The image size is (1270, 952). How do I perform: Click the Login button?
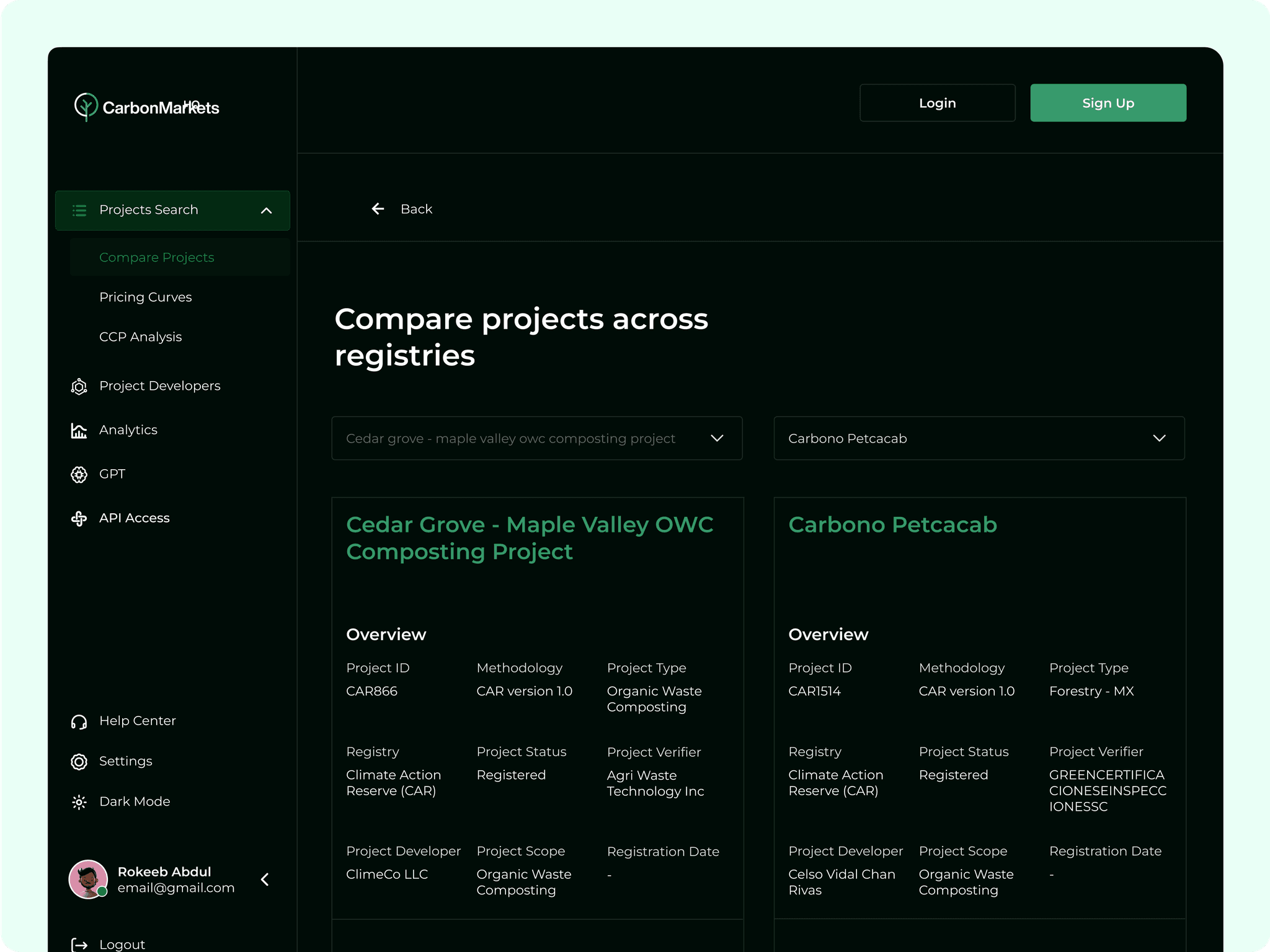pos(936,103)
